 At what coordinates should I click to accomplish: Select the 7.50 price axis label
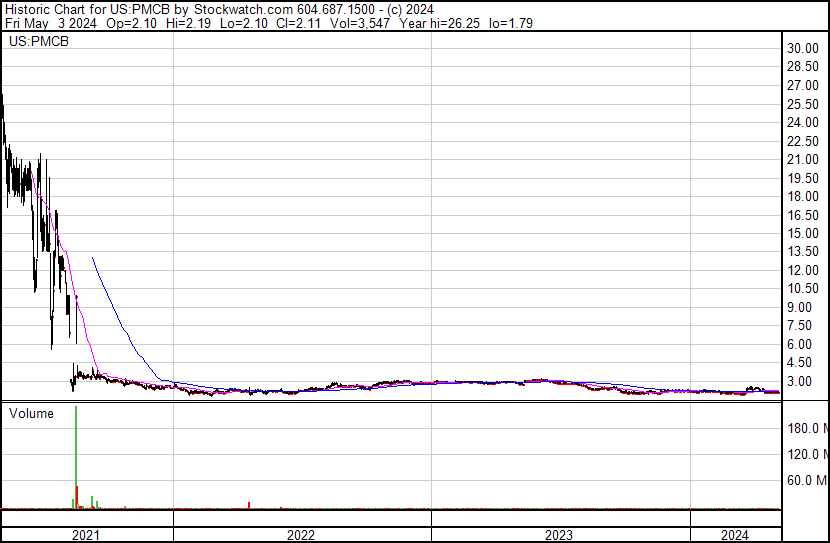[799, 325]
